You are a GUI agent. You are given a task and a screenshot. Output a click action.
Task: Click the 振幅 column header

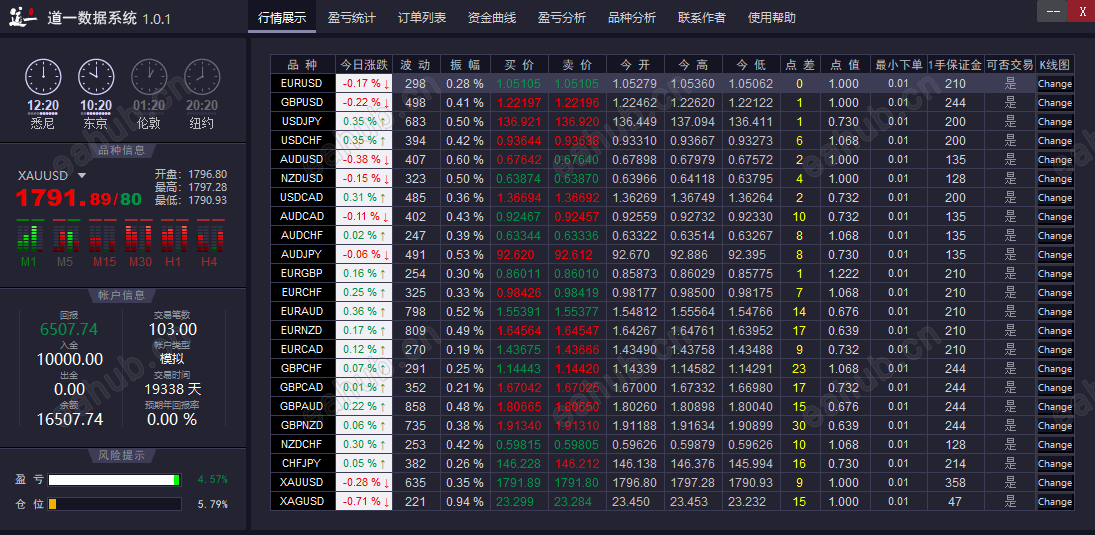point(465,64)
